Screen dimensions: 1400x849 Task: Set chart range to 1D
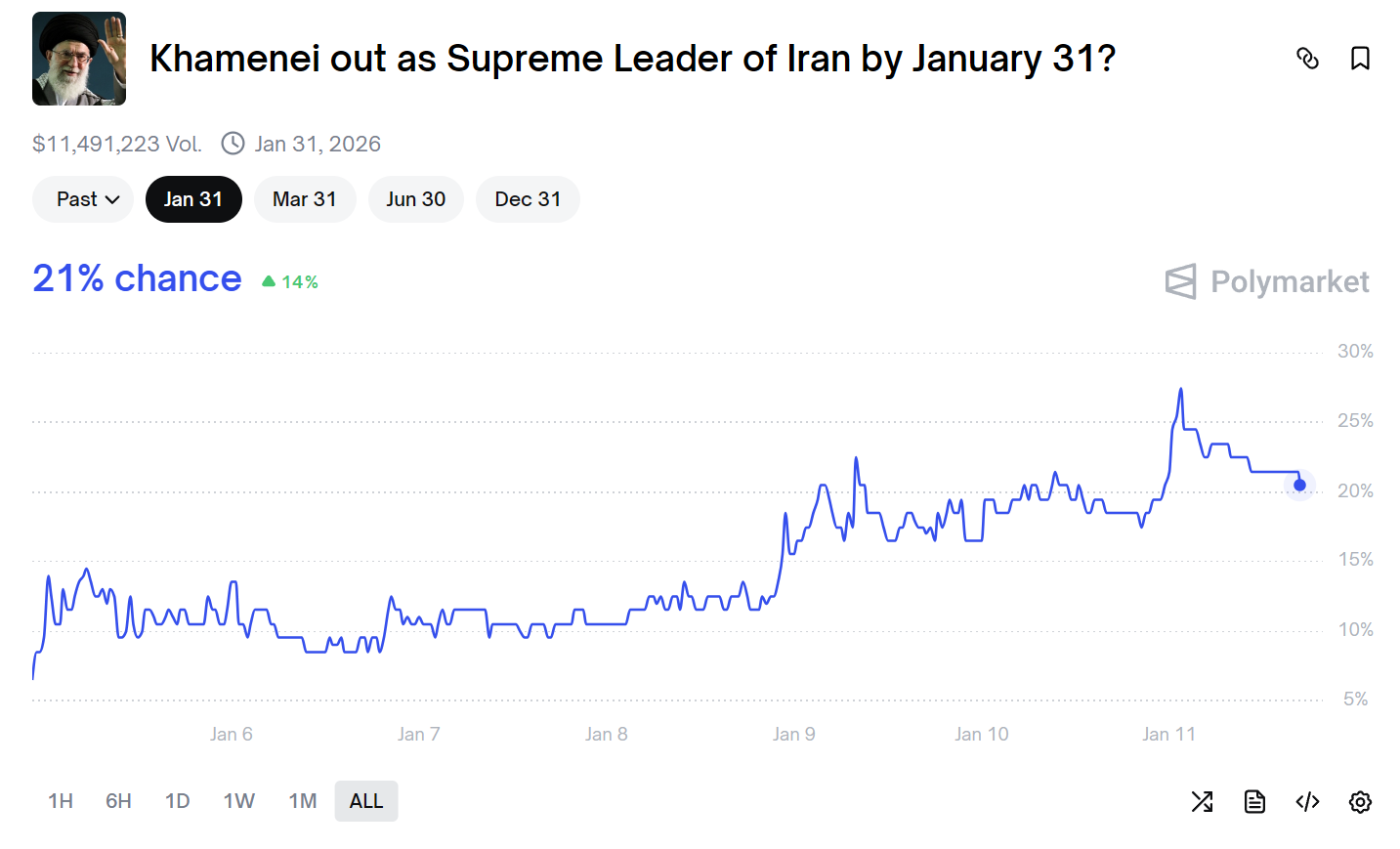point(177,801)
